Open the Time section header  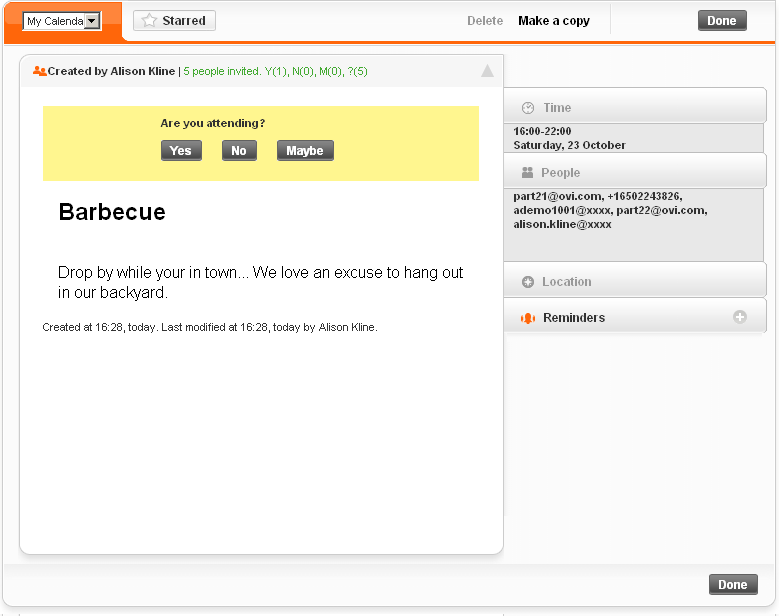point(635,105)
